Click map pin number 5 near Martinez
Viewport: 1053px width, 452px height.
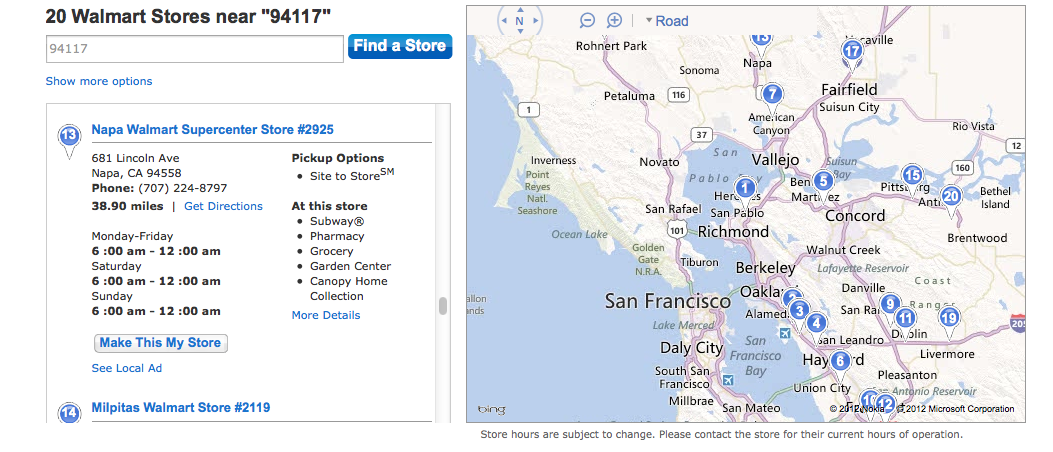[822, 183]
